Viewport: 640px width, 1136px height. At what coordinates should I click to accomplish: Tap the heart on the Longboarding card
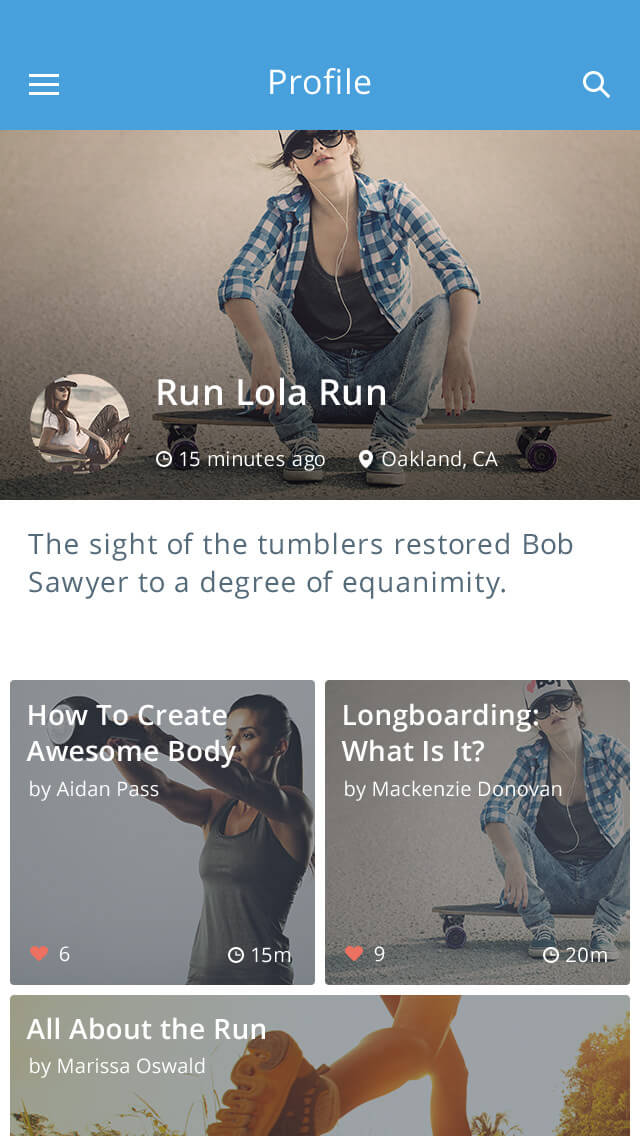[x=354, y=954]
